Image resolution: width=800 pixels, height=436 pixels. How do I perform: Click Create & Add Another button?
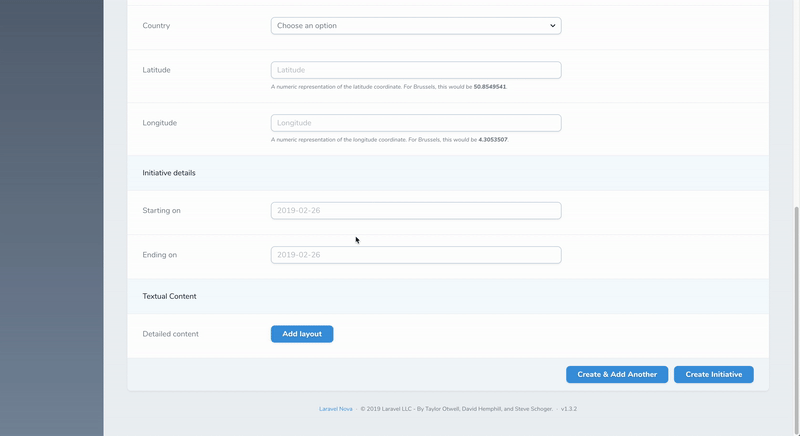pos(617,374)
